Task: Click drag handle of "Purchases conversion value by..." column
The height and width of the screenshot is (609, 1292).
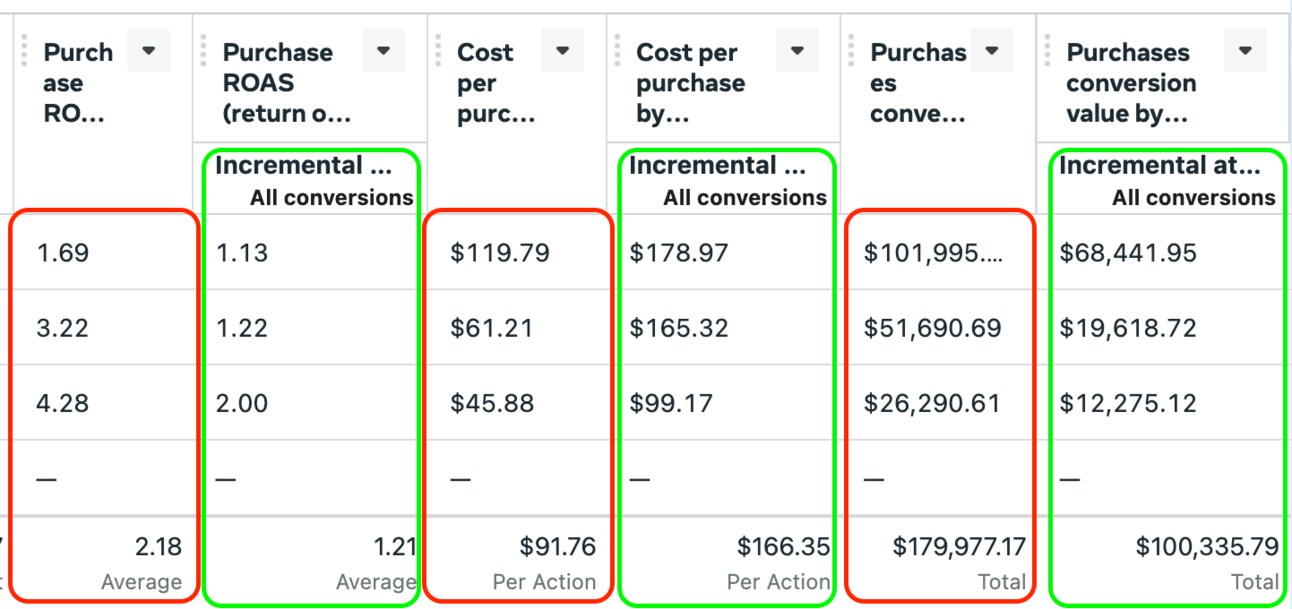Action: coord(1047,51)
